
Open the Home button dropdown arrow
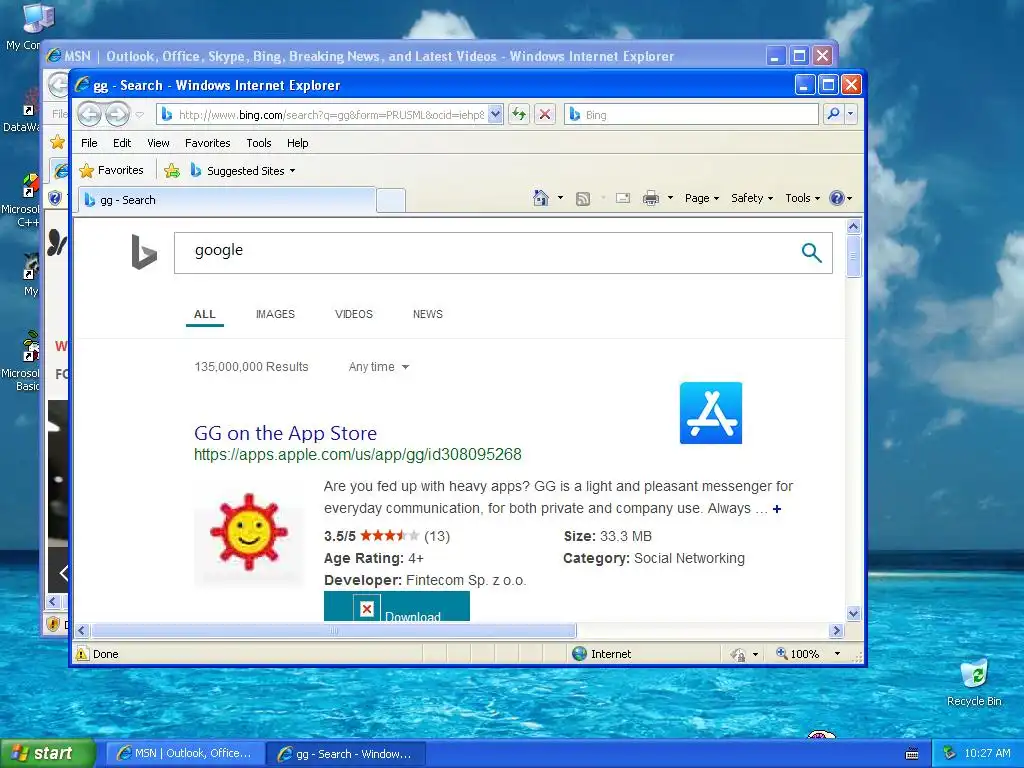point(560,198)
